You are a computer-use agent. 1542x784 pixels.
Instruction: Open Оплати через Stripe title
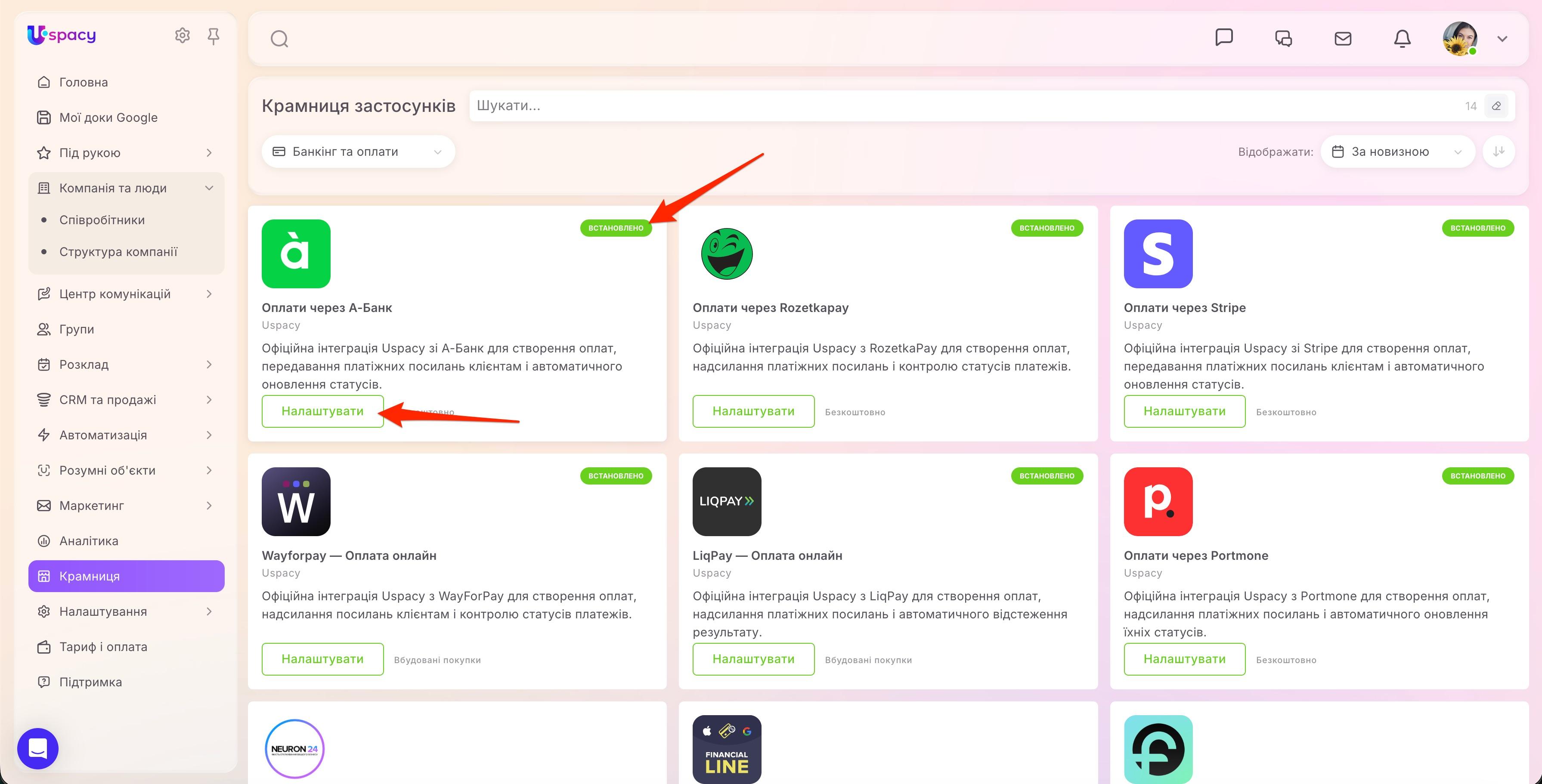point(1185,308)
